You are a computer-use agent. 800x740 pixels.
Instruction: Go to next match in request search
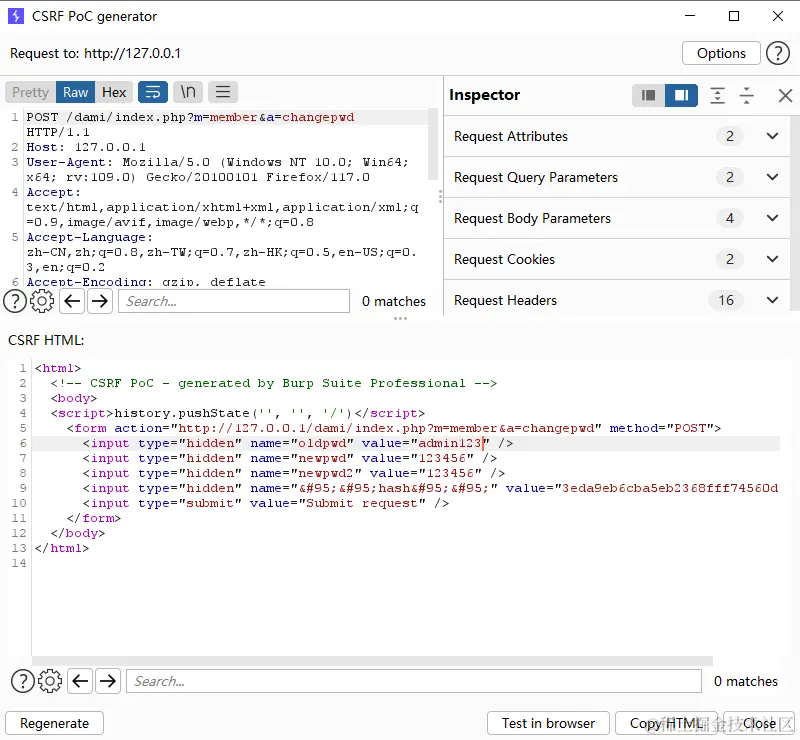(99, 301)
